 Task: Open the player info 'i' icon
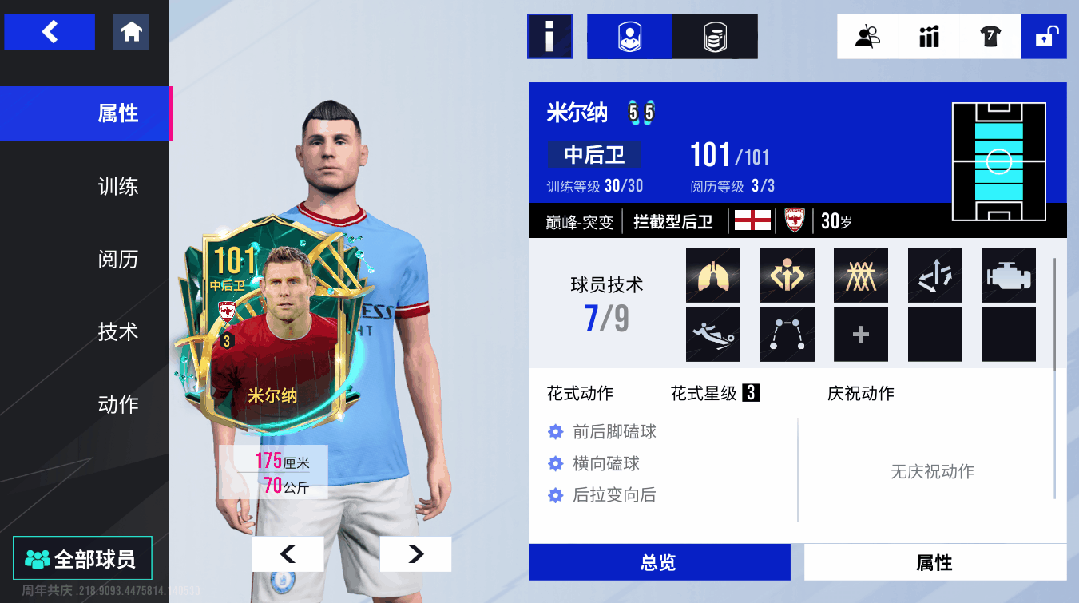550,36
